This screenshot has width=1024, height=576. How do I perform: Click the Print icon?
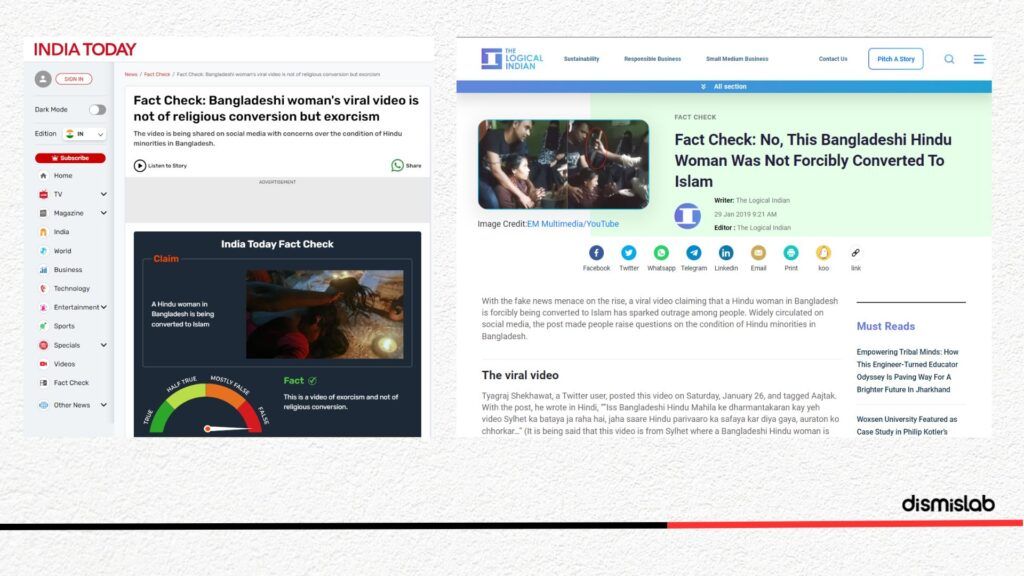(x=791, y=253)
